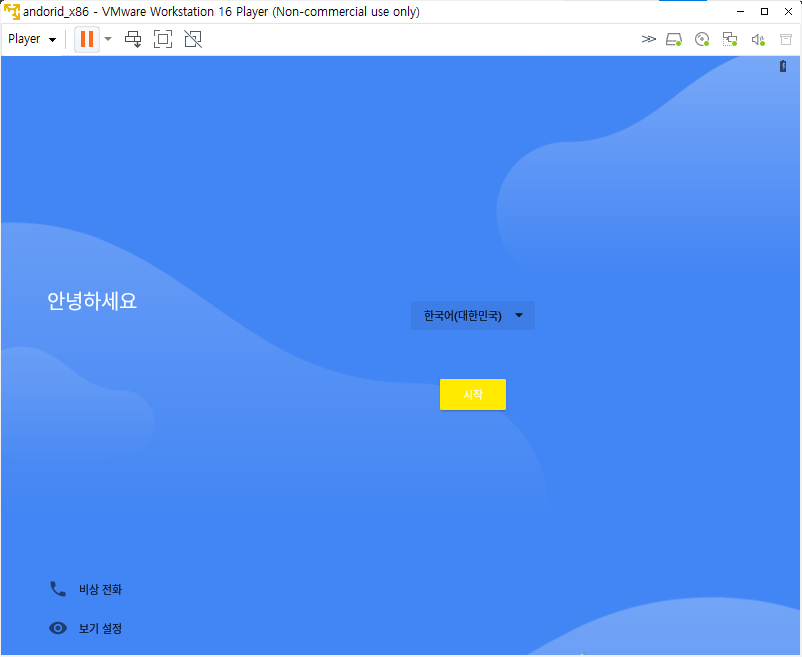Expand the hidden devices chevron
Screen dimensions: 802x657
pos(649,39)
